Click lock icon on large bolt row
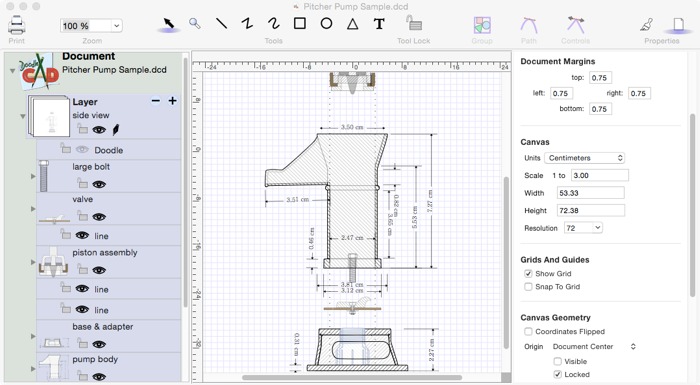The image size is (700, 385). 82,183
